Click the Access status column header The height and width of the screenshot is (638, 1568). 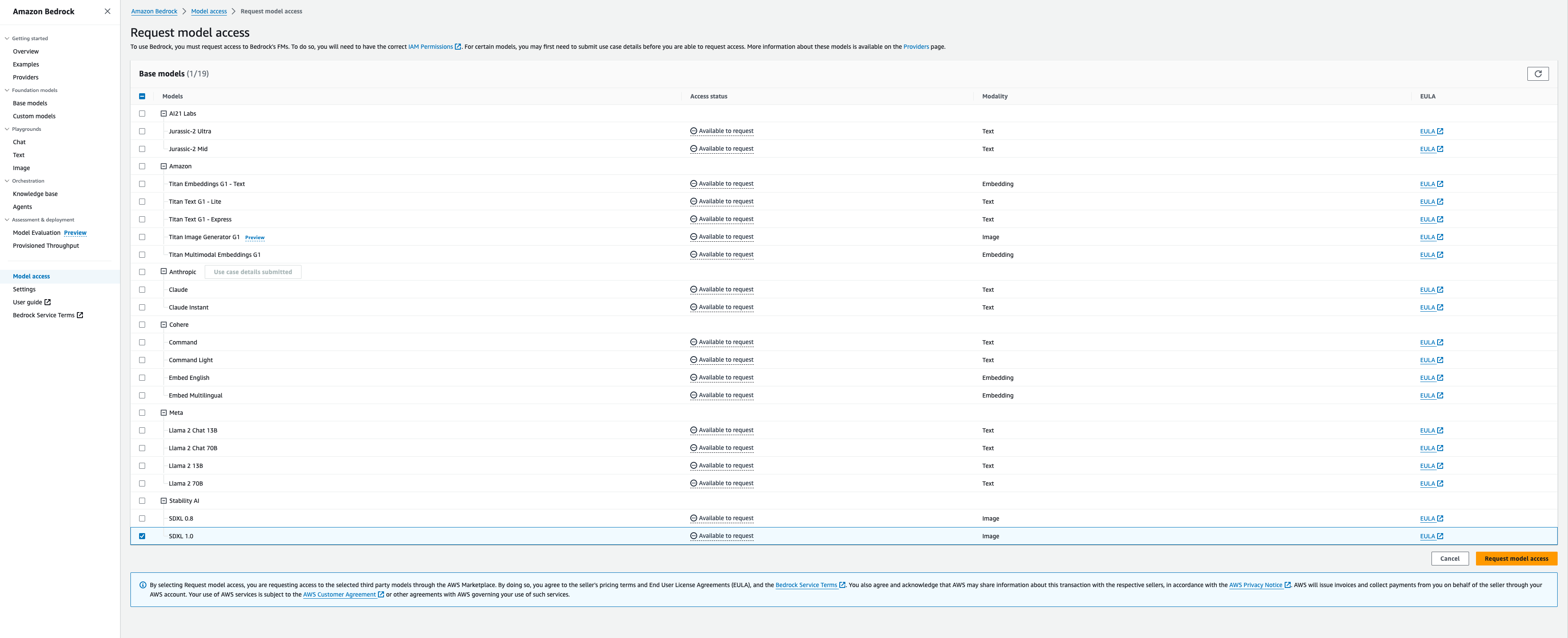coord(708,96)
